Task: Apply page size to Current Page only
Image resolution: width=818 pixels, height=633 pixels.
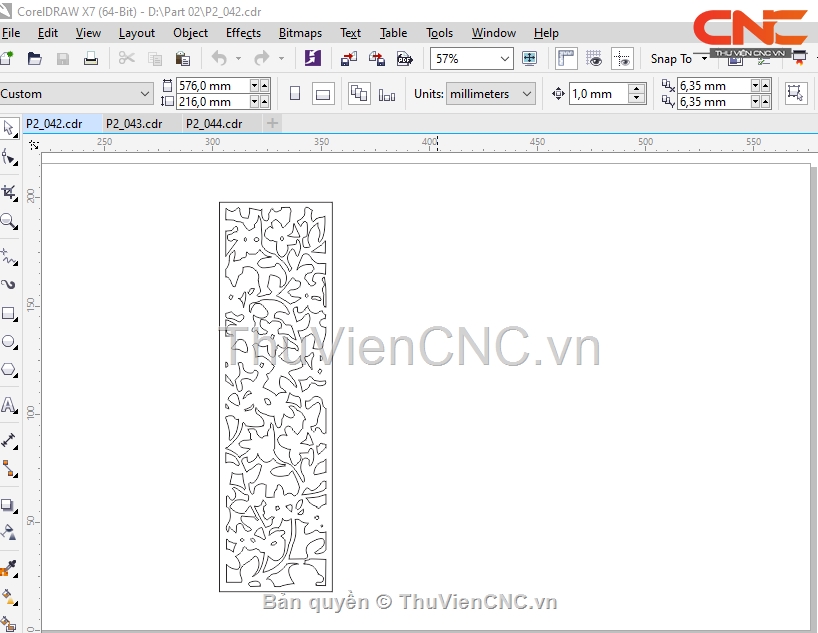Action: coord(387,94)
